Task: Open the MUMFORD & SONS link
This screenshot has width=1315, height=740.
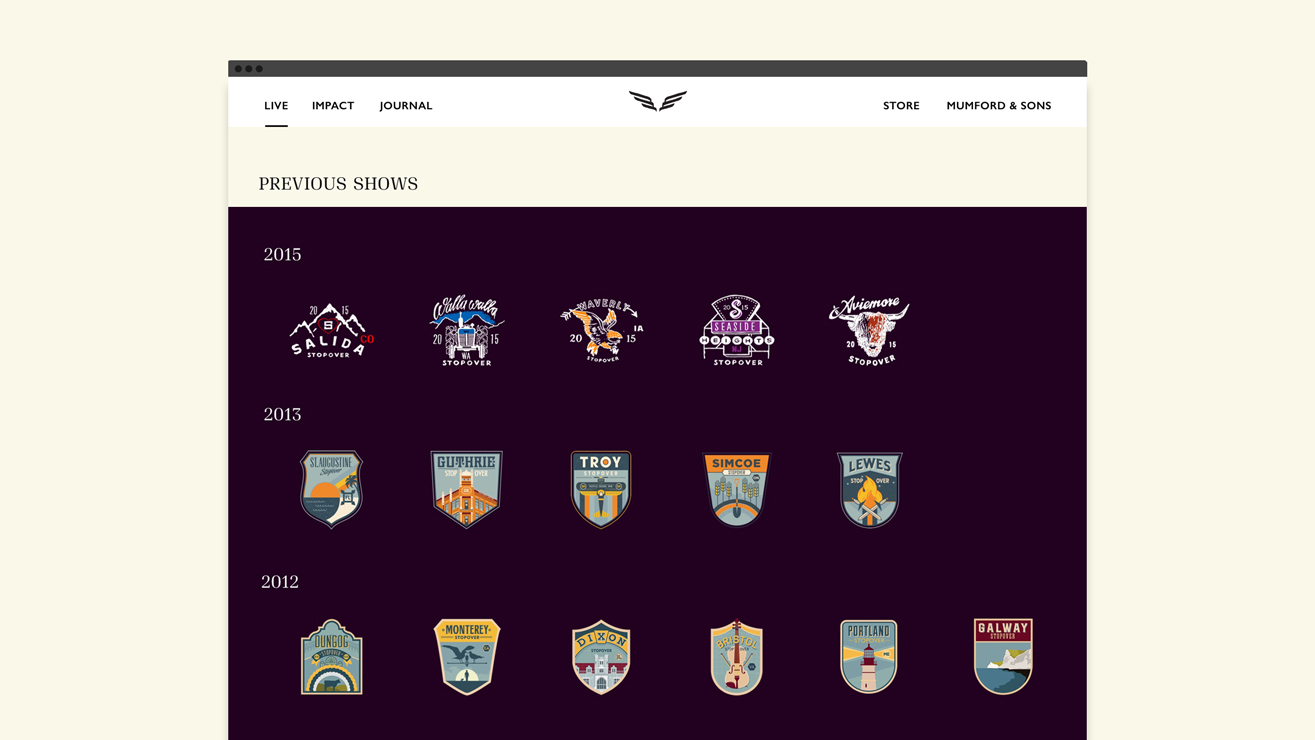Action: [x=999, y=105]
